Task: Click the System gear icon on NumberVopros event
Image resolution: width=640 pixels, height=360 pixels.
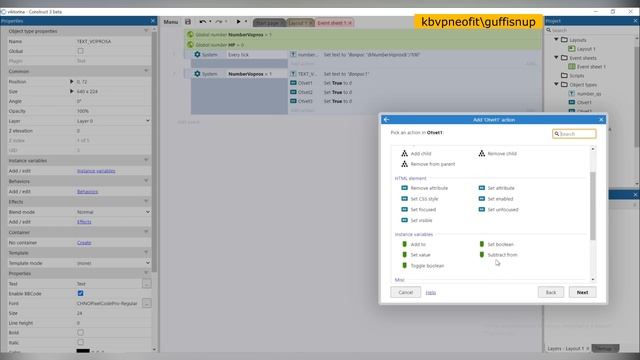Action: [x=197, y=74]
